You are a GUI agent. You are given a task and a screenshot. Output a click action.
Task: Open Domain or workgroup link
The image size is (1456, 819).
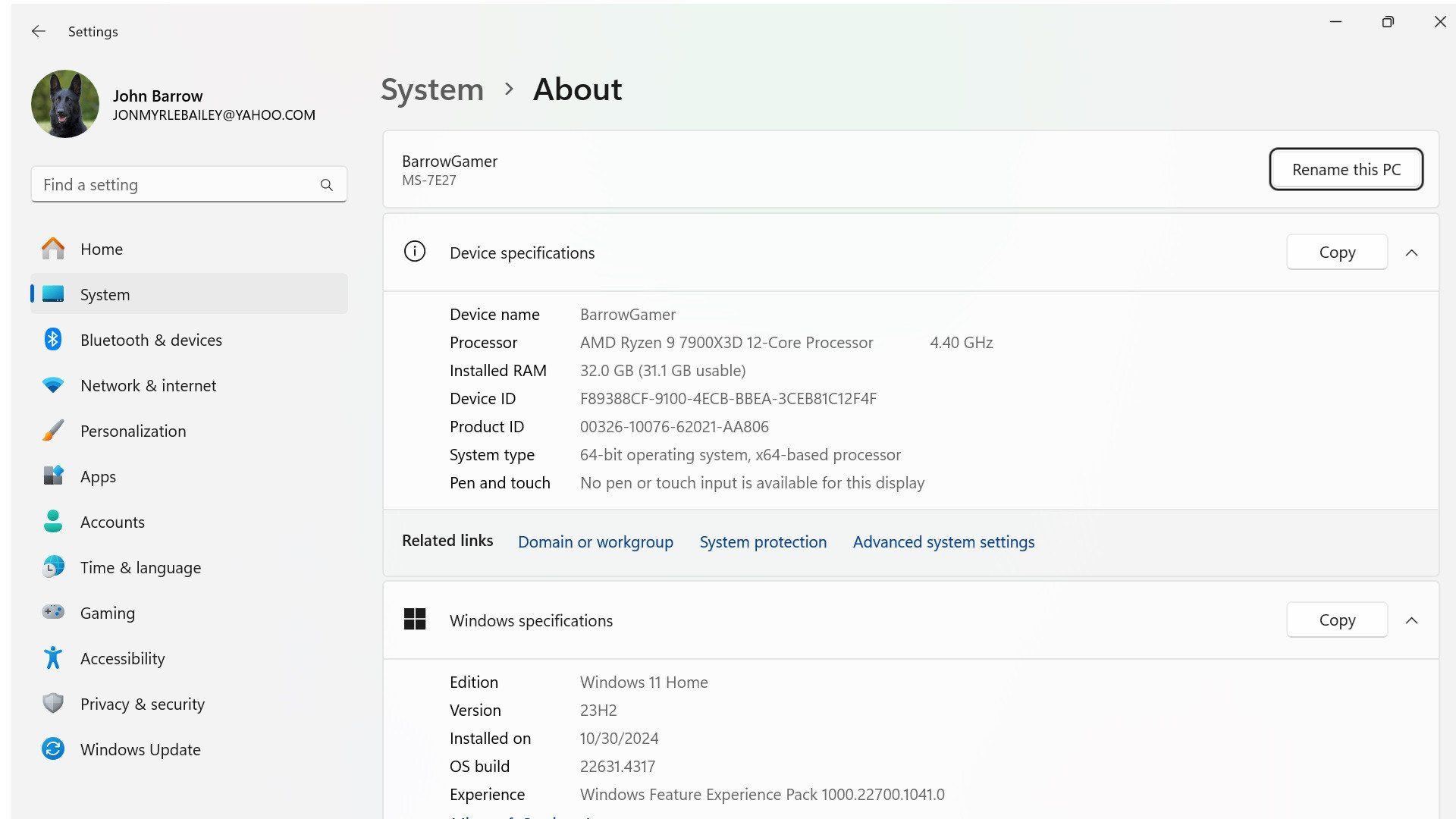[x=595, y=541]
